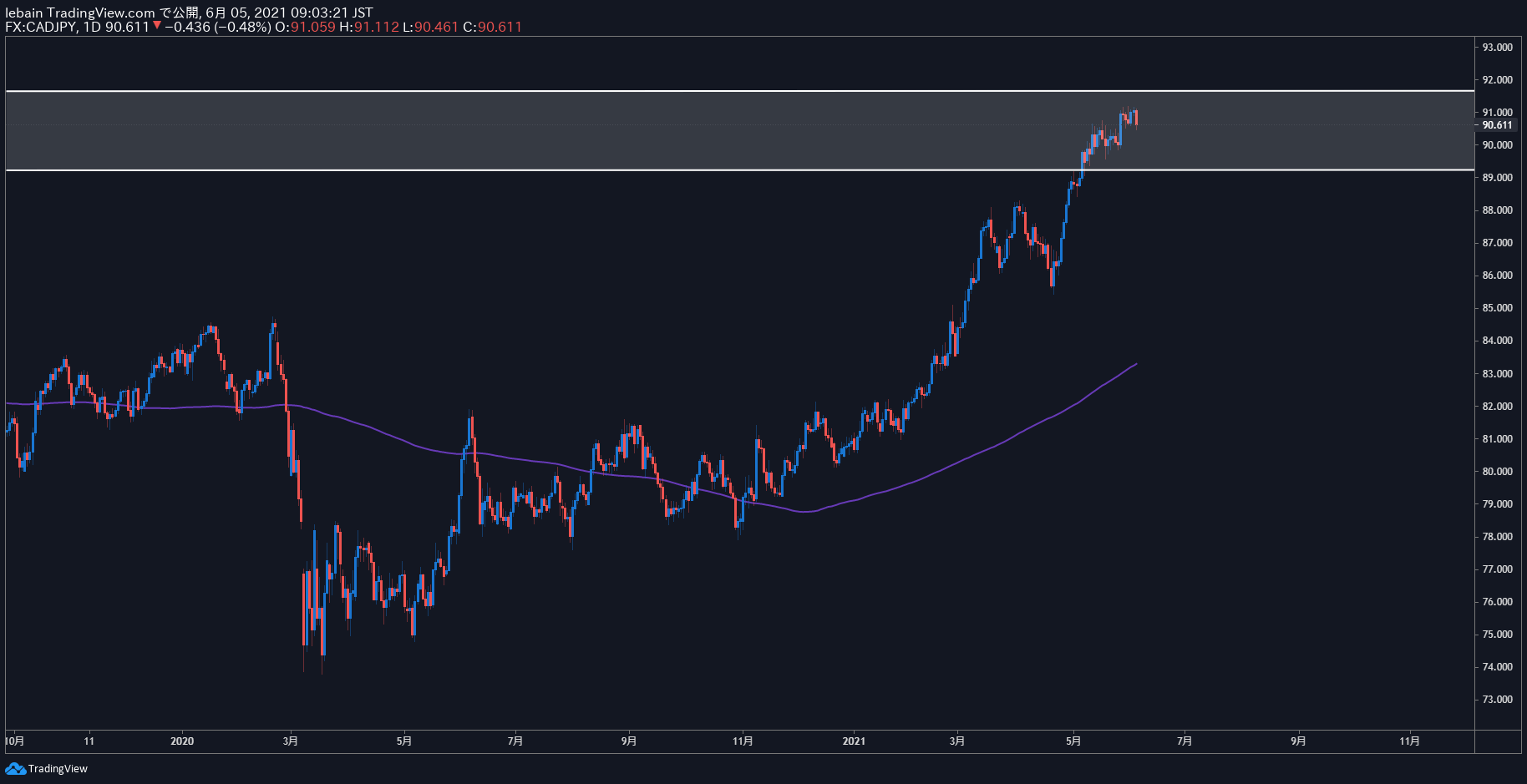This screenshot has height=784, width=1527.
Task: Click the lebain author name text
Action: 24,13
